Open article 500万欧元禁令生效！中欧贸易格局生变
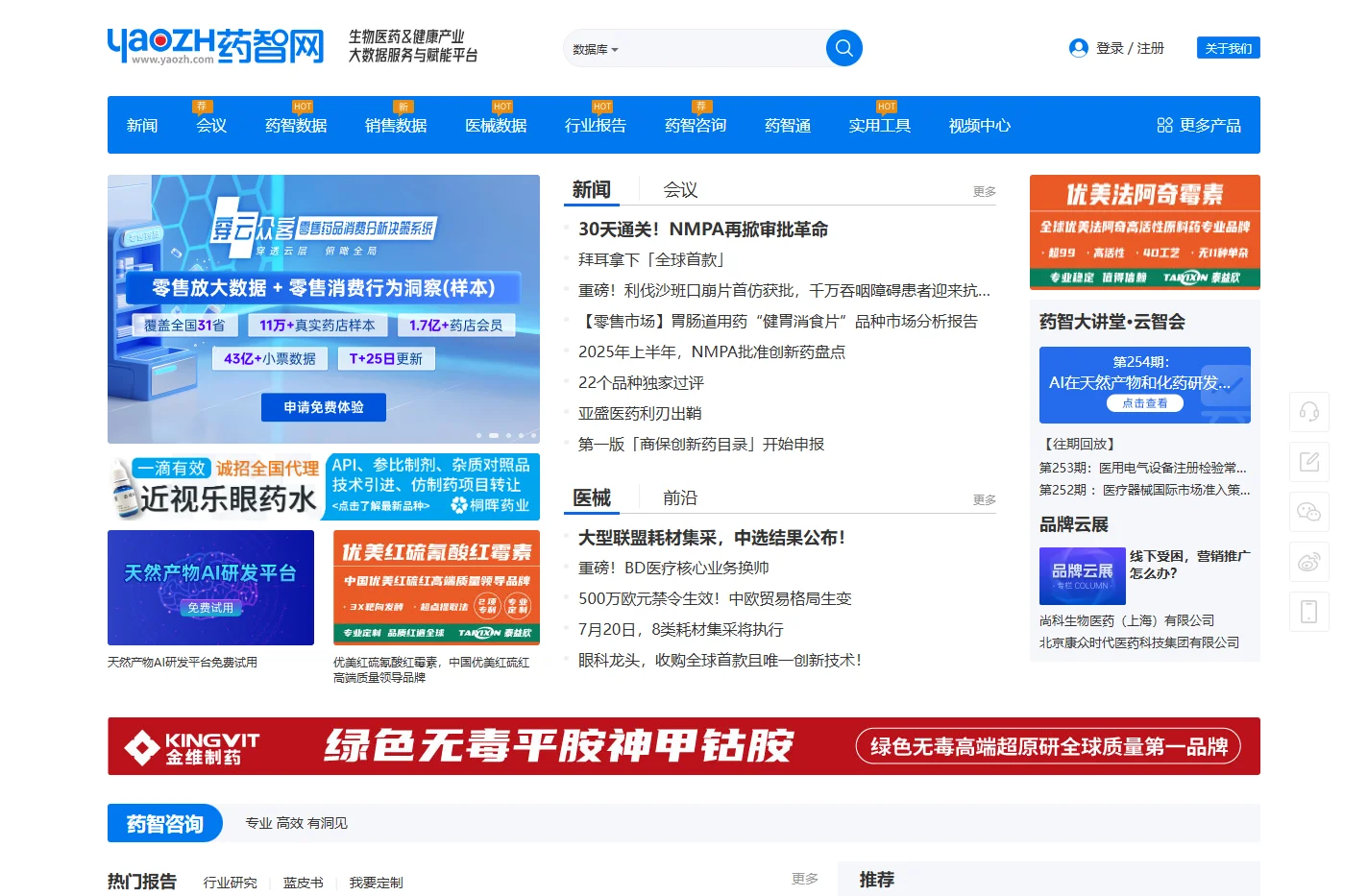The width and height of the screenshot is (1368, 896). [x=715, y=599]
